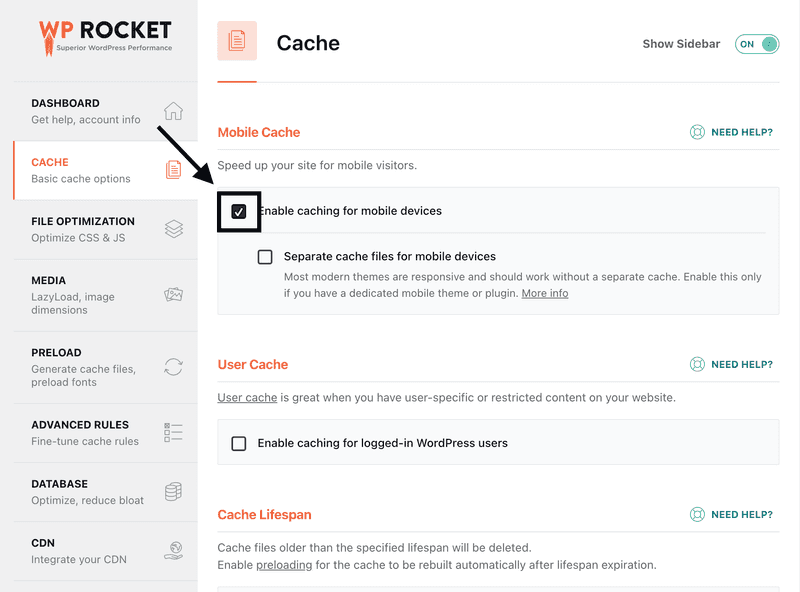Click the Database cylinder icon
Viewport: 800px width, 592px height.
point(173,491)
